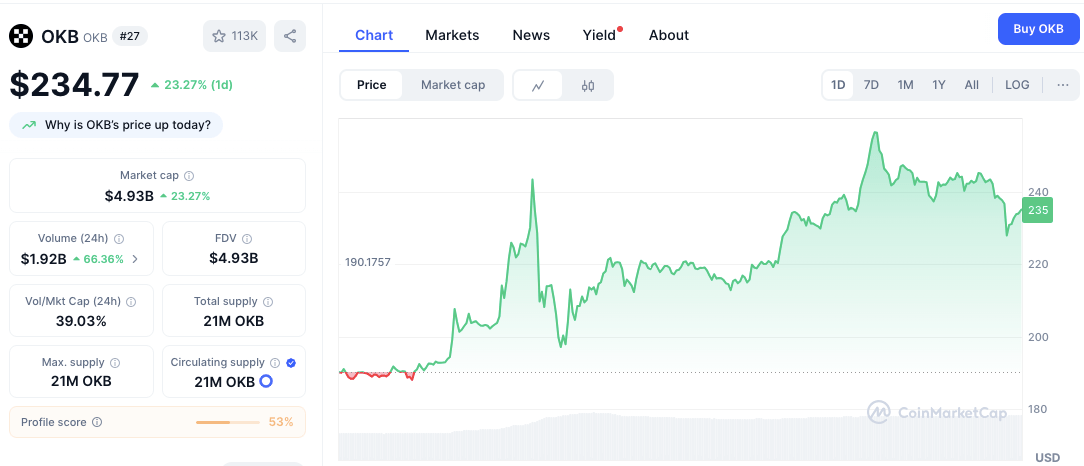Click the Profile score progress bar
The height and width of the screenshot is (466, 1084).
[x=228, y=422]
